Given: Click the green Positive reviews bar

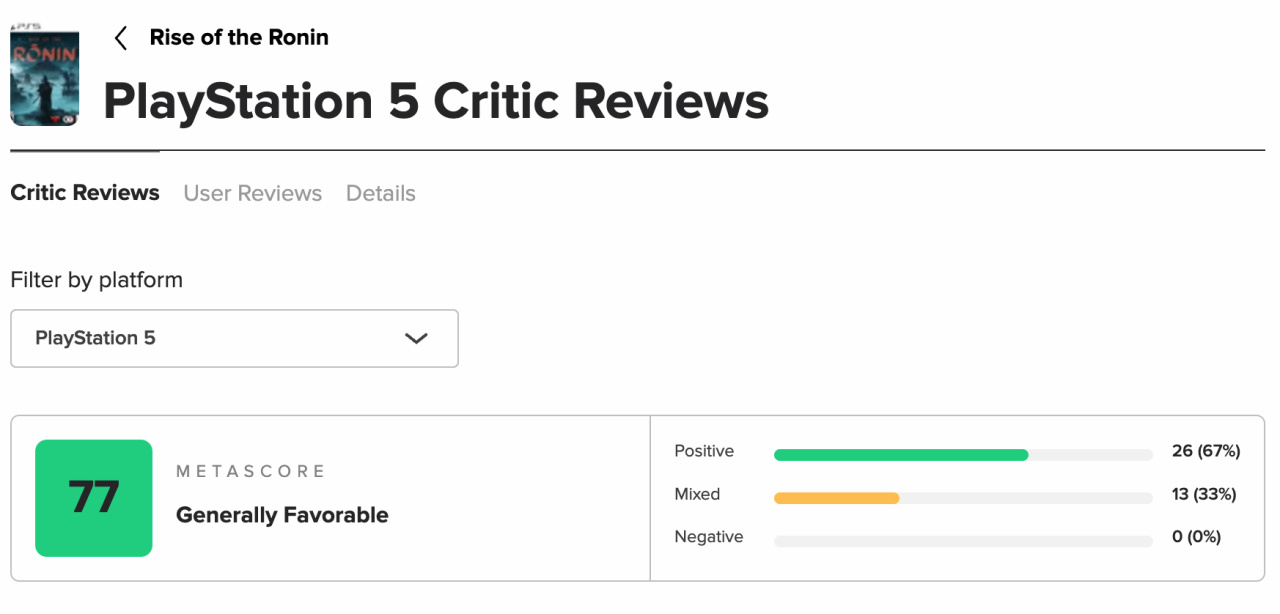Looking at the screenshot, I should click(x=901, y=455).
